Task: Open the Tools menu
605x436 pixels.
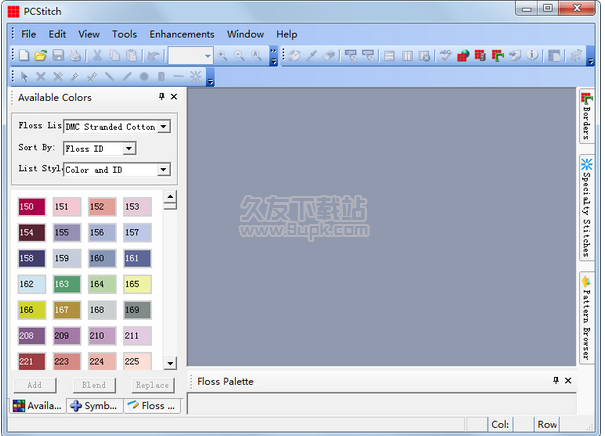Action: point(124,34)
